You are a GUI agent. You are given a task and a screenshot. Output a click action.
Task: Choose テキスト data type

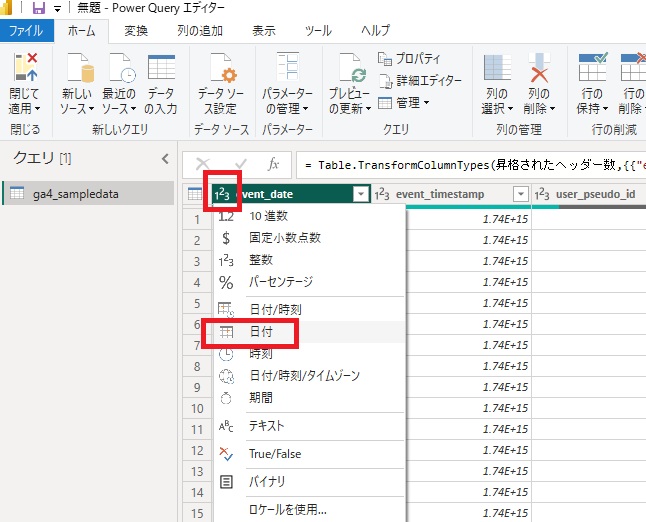pyautogui.click(x=309, y=426)
